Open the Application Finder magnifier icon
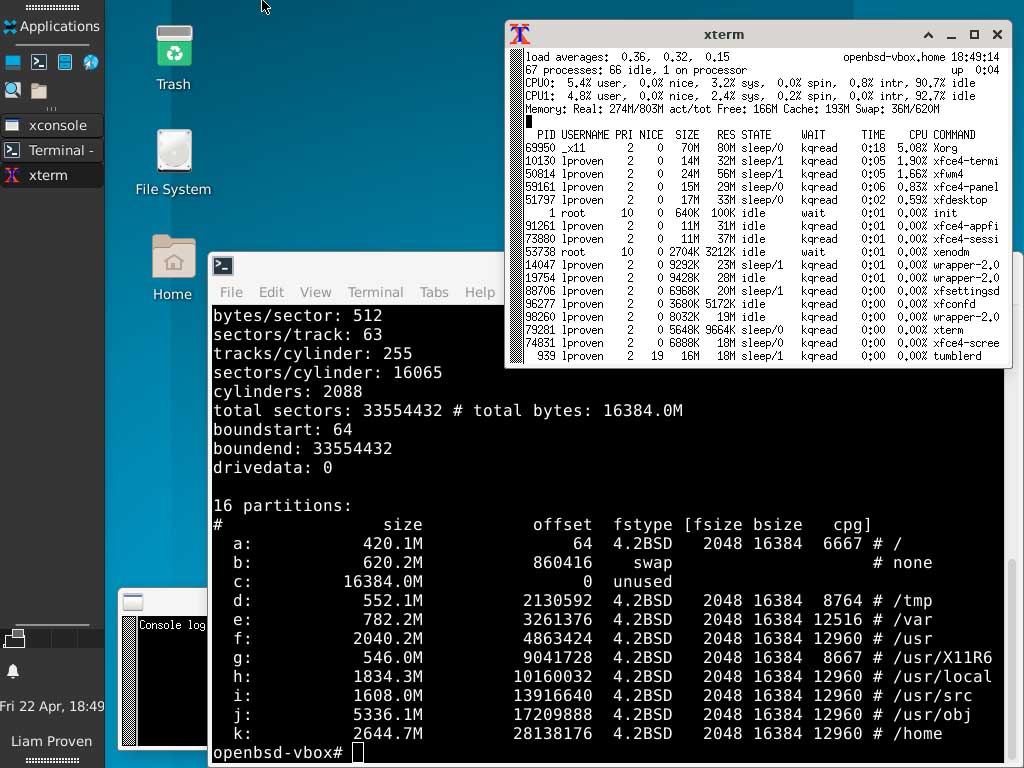Image resolution: width=1024 pixels, height=768 pixels. (13, 90)
